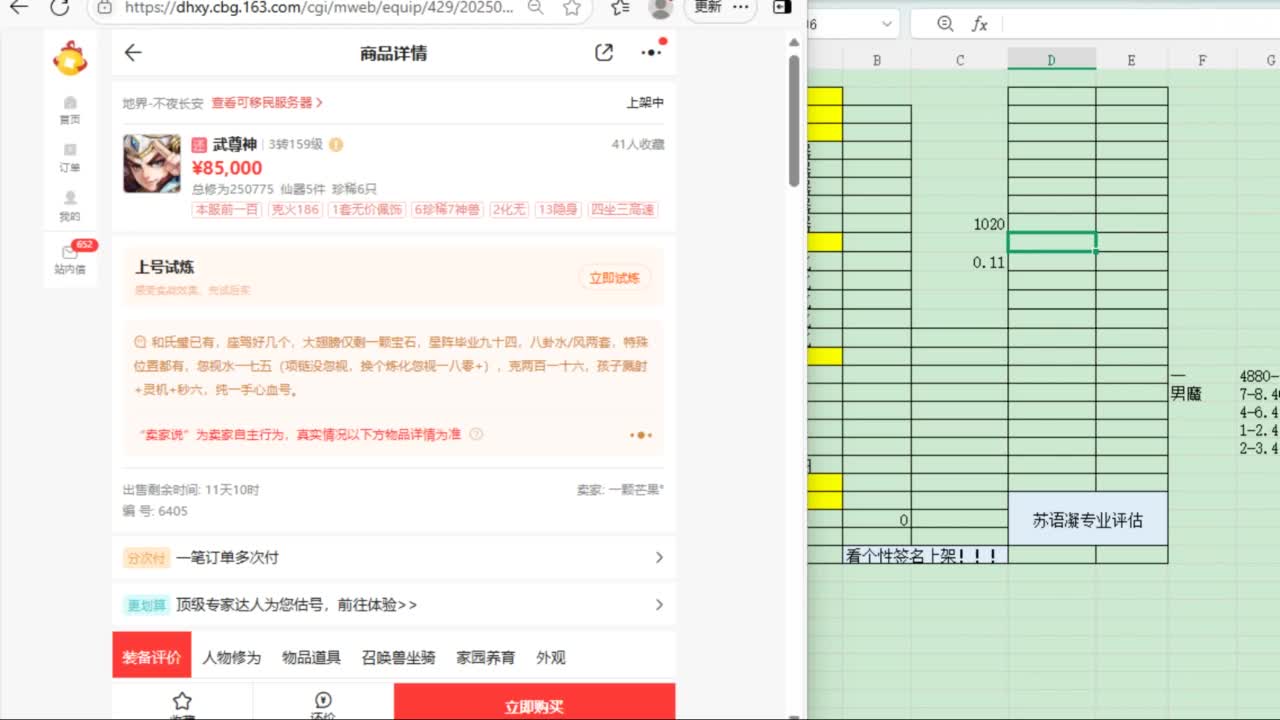Screen dimensions: 1280x720
Task: Switch to the 外观 tab
Action: coord(551,657)
